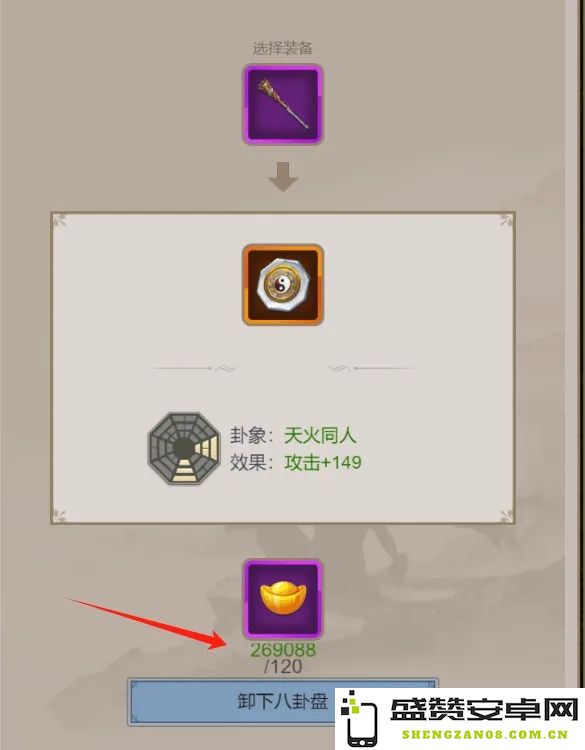Click the 攻击+149 effect text

click(323, 463)
